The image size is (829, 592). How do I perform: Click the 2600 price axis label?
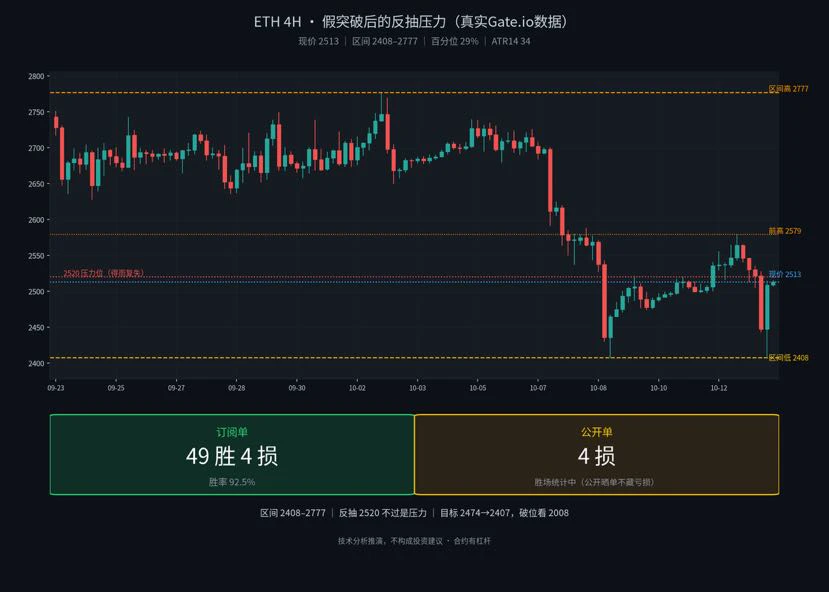36,220
